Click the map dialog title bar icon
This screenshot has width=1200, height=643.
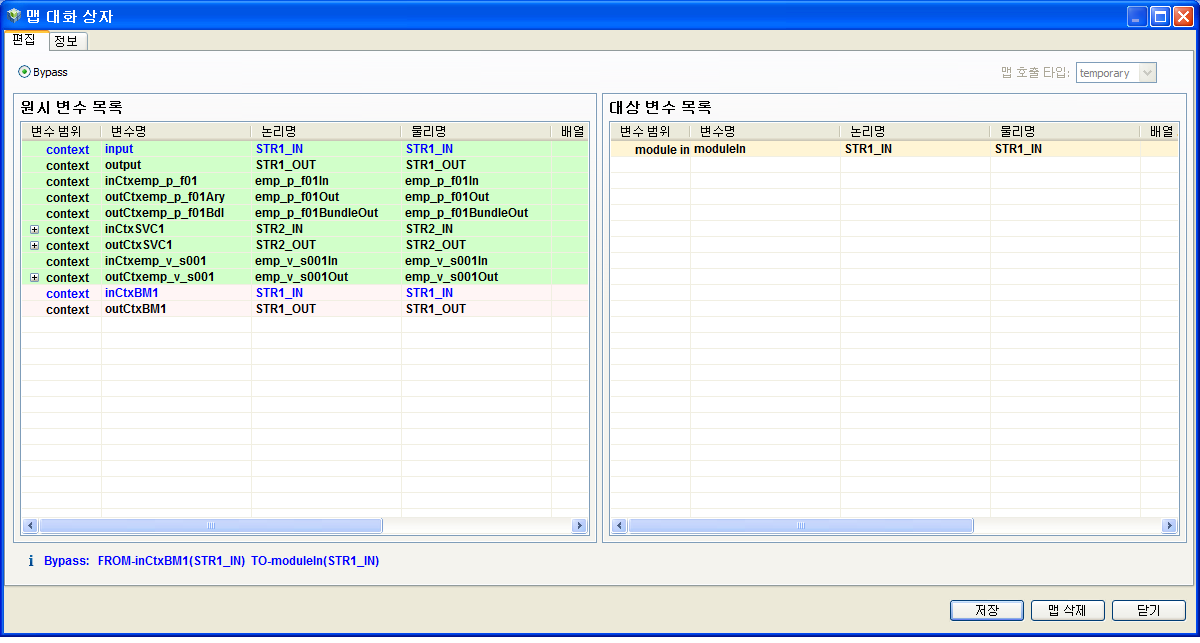click(x=14, y=15)
